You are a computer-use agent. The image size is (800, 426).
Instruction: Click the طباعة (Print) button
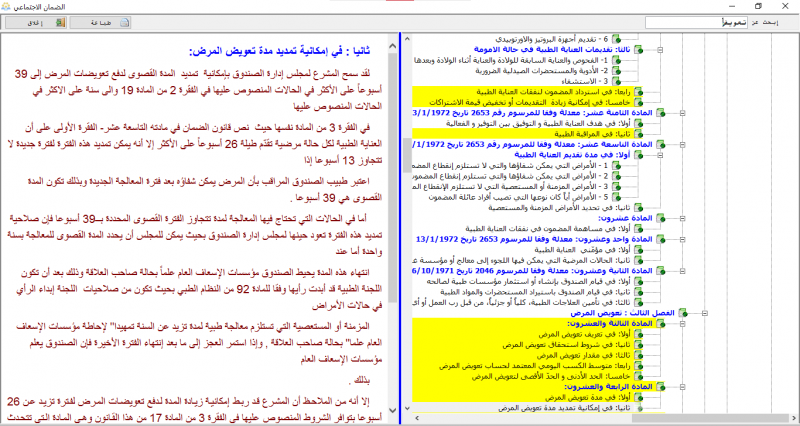tap(100, 22)
